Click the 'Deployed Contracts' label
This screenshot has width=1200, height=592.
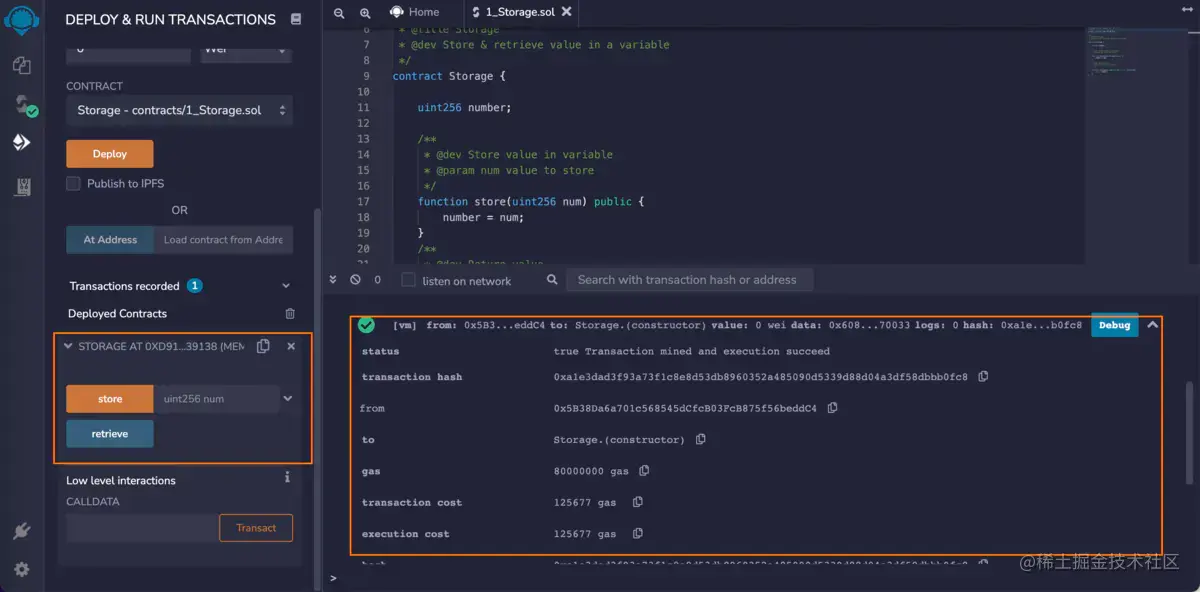click(117, 313)
